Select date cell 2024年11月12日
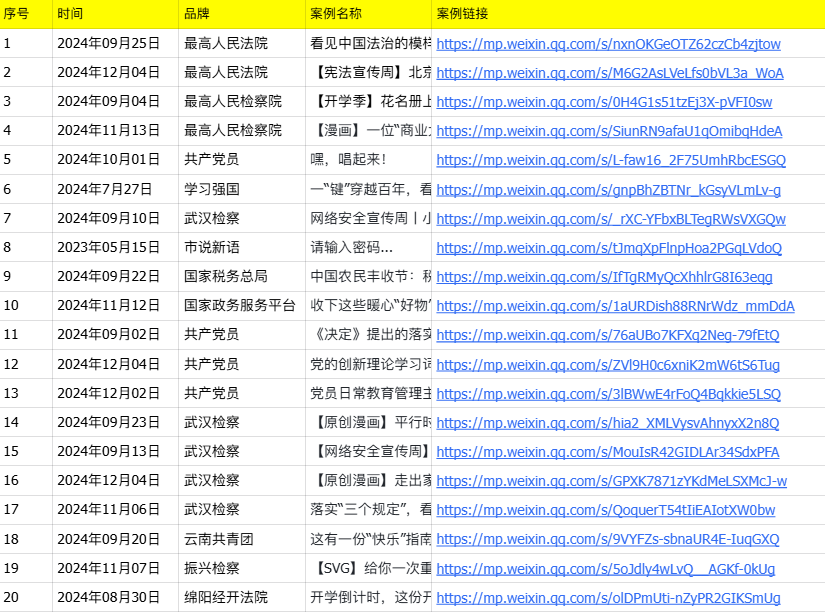825x612 pixels. coord(116,305)
